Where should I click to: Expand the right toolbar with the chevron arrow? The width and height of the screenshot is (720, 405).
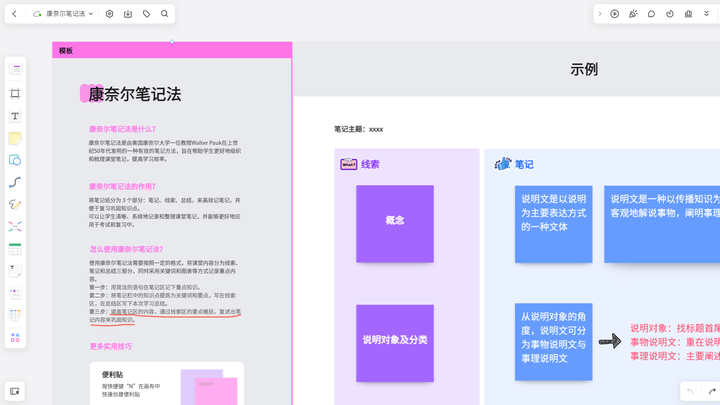click(x=600, y=14)
